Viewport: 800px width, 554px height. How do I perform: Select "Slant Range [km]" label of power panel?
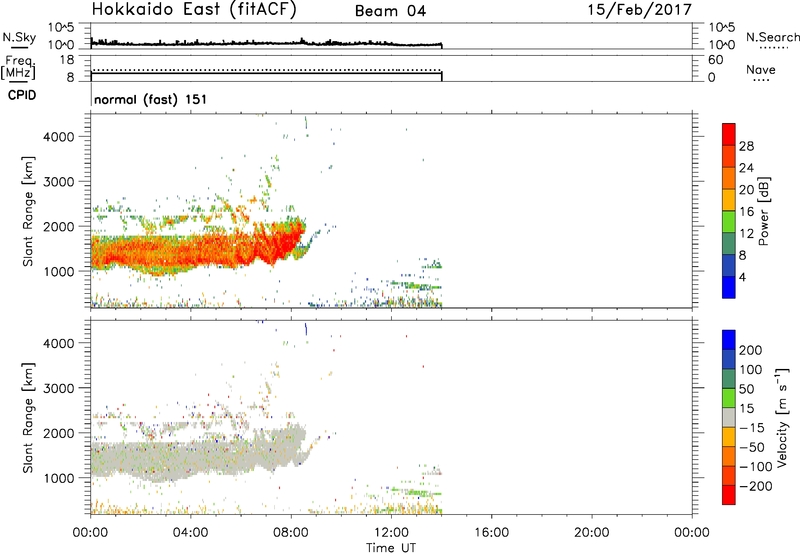[x=28, y=211]
